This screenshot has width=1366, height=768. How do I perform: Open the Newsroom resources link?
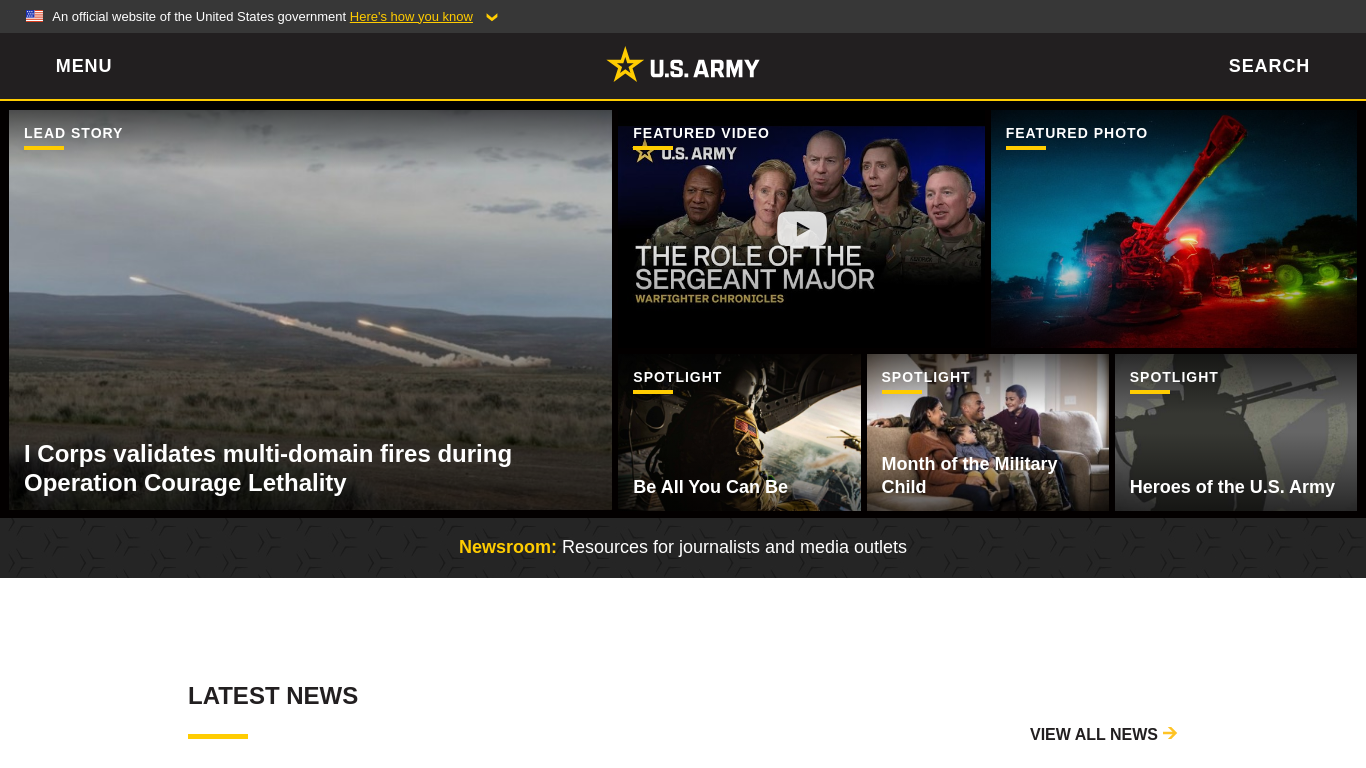[x=683, y=547]
